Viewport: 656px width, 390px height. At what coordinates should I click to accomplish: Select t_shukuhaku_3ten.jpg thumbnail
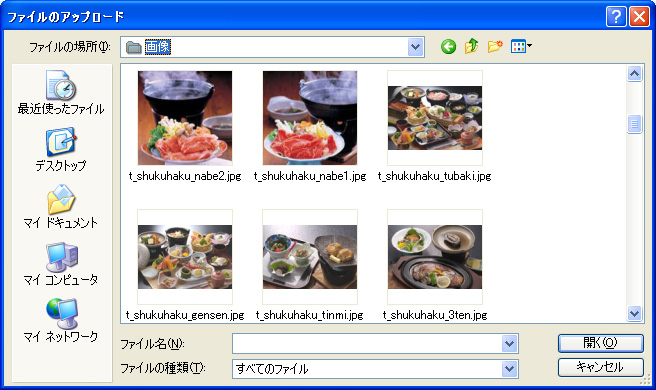[x=435, y=257]
